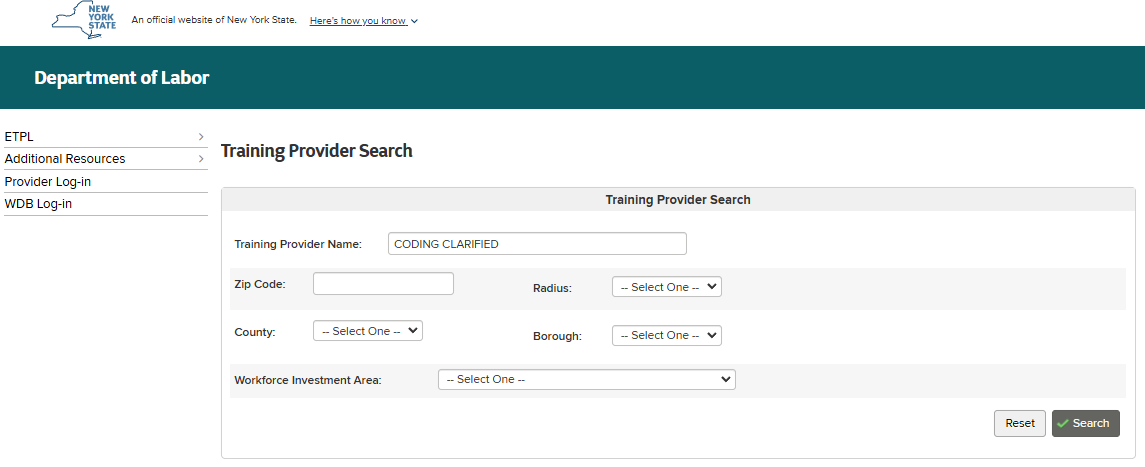Click the arrow beside Additional Resources

[x=201, y=159]
